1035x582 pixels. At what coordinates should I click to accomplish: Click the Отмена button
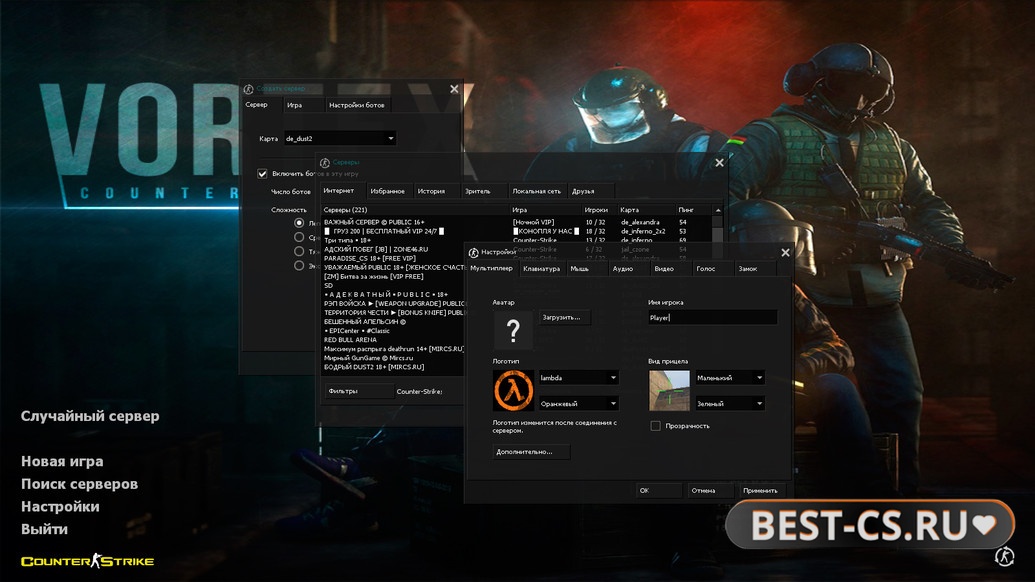[x=711, y=490]
